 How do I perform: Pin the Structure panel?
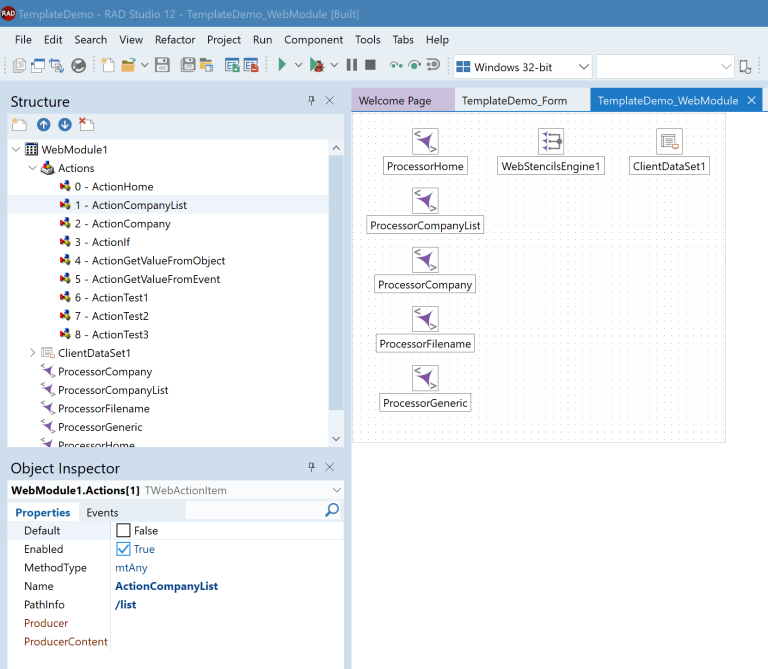pyautogui.click(x=312, y=100)
